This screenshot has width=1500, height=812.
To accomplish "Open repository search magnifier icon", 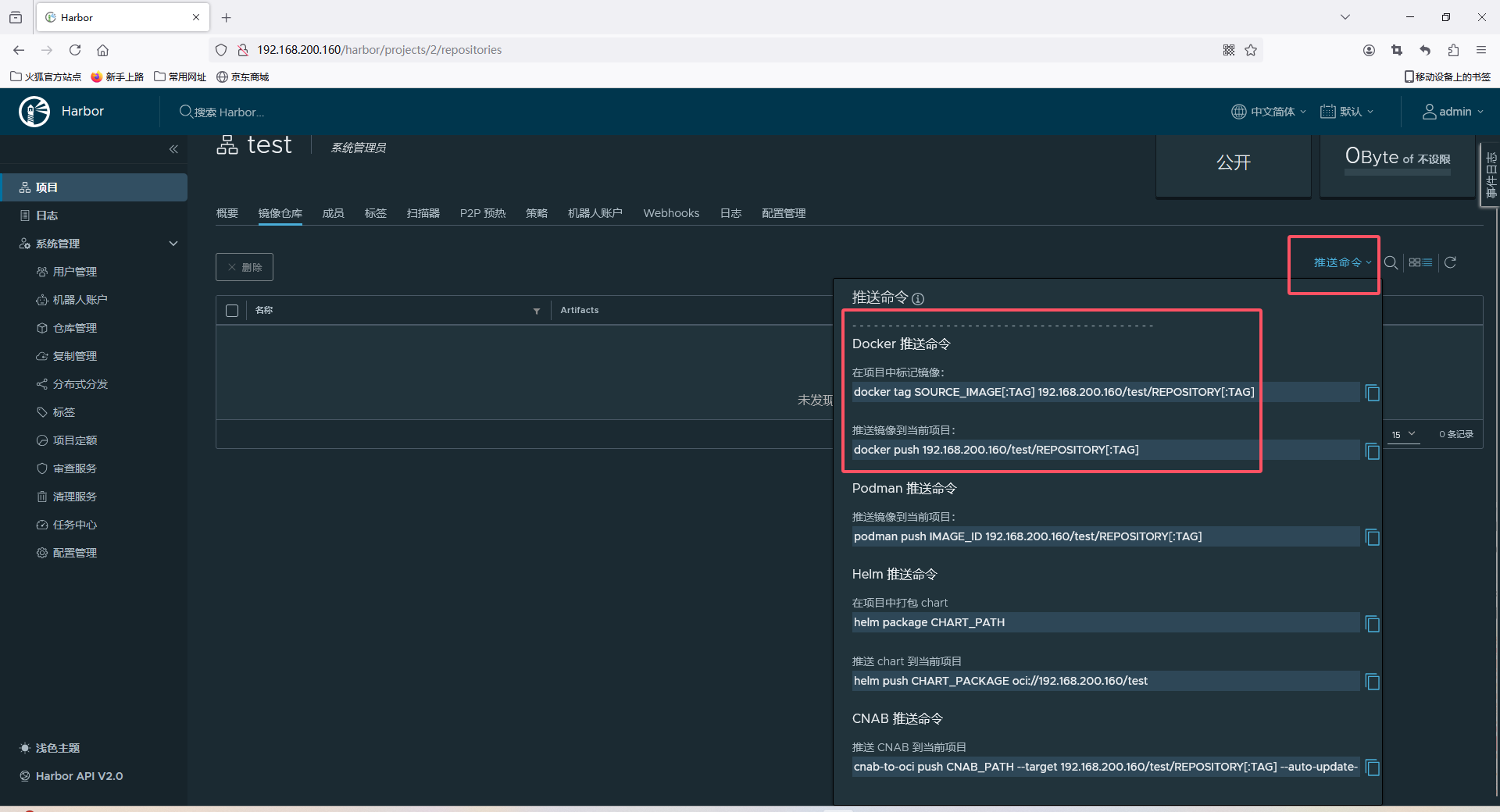I will tap(1391, 262).
